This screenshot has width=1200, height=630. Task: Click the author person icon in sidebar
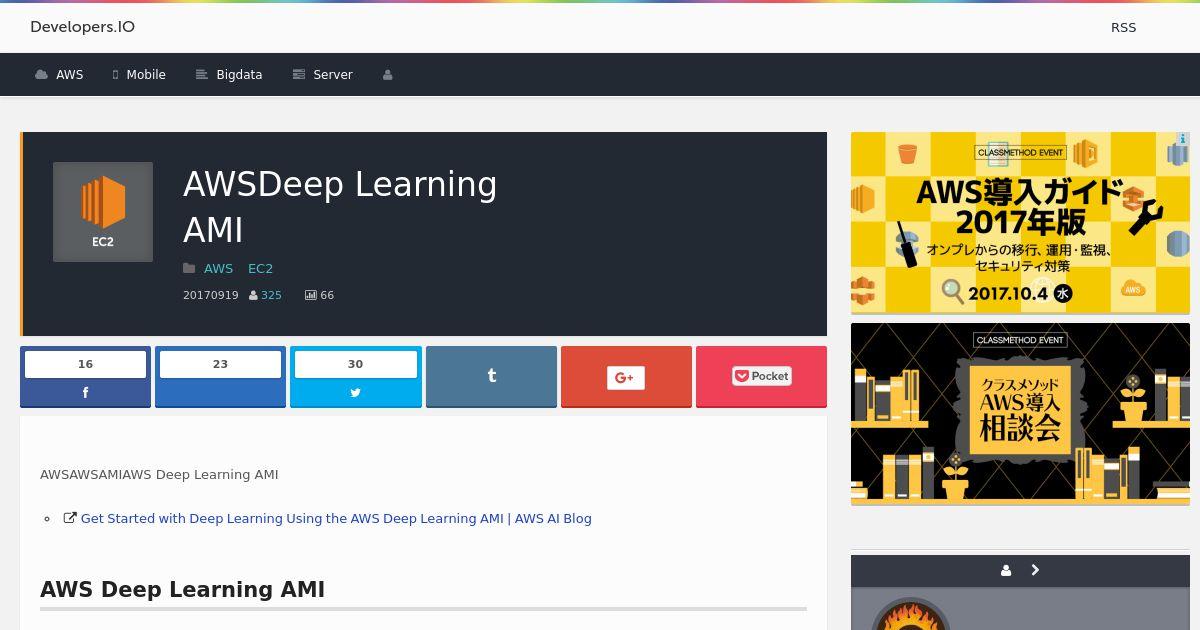click(x=1006, y=570)
